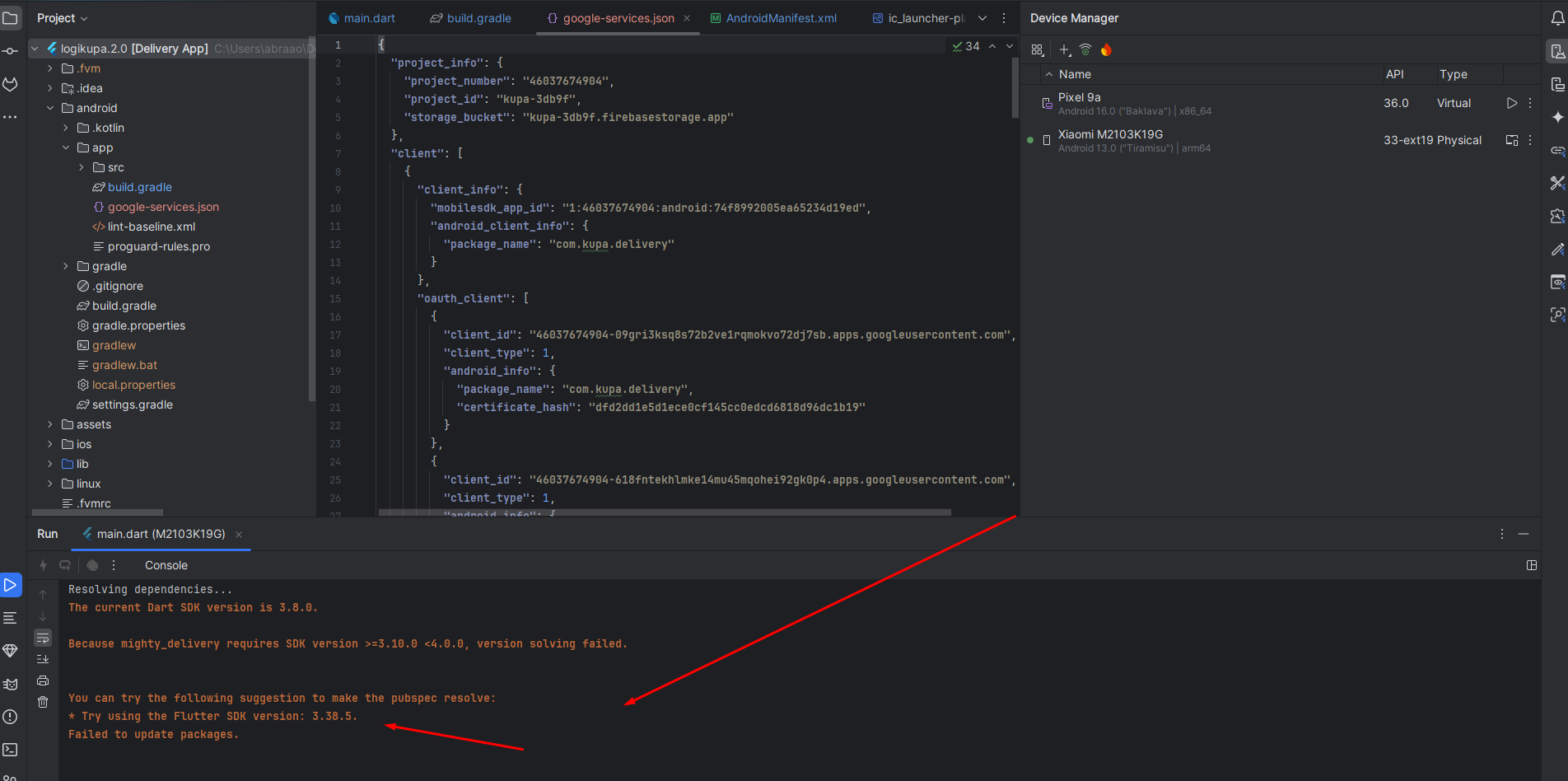Click the plus icon to add a device
Image resolution: width=1568 pixels, height=781 pixels.
click(x=1064, y=50)
